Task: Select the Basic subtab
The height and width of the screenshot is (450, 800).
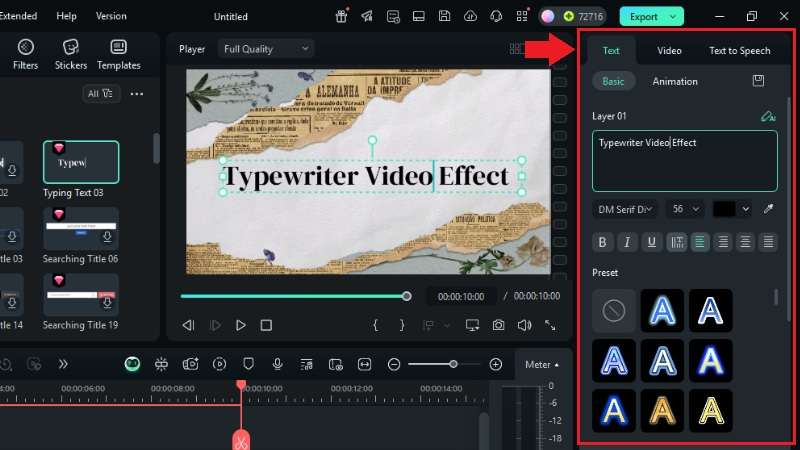Action: click(613, 81)
